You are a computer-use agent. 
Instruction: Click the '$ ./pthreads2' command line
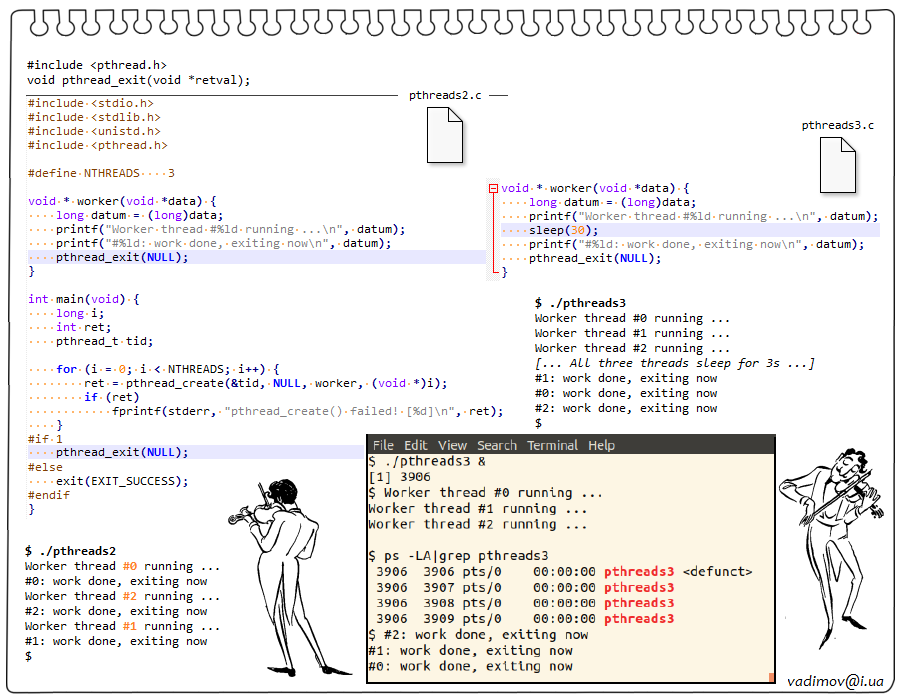[70, 551]
